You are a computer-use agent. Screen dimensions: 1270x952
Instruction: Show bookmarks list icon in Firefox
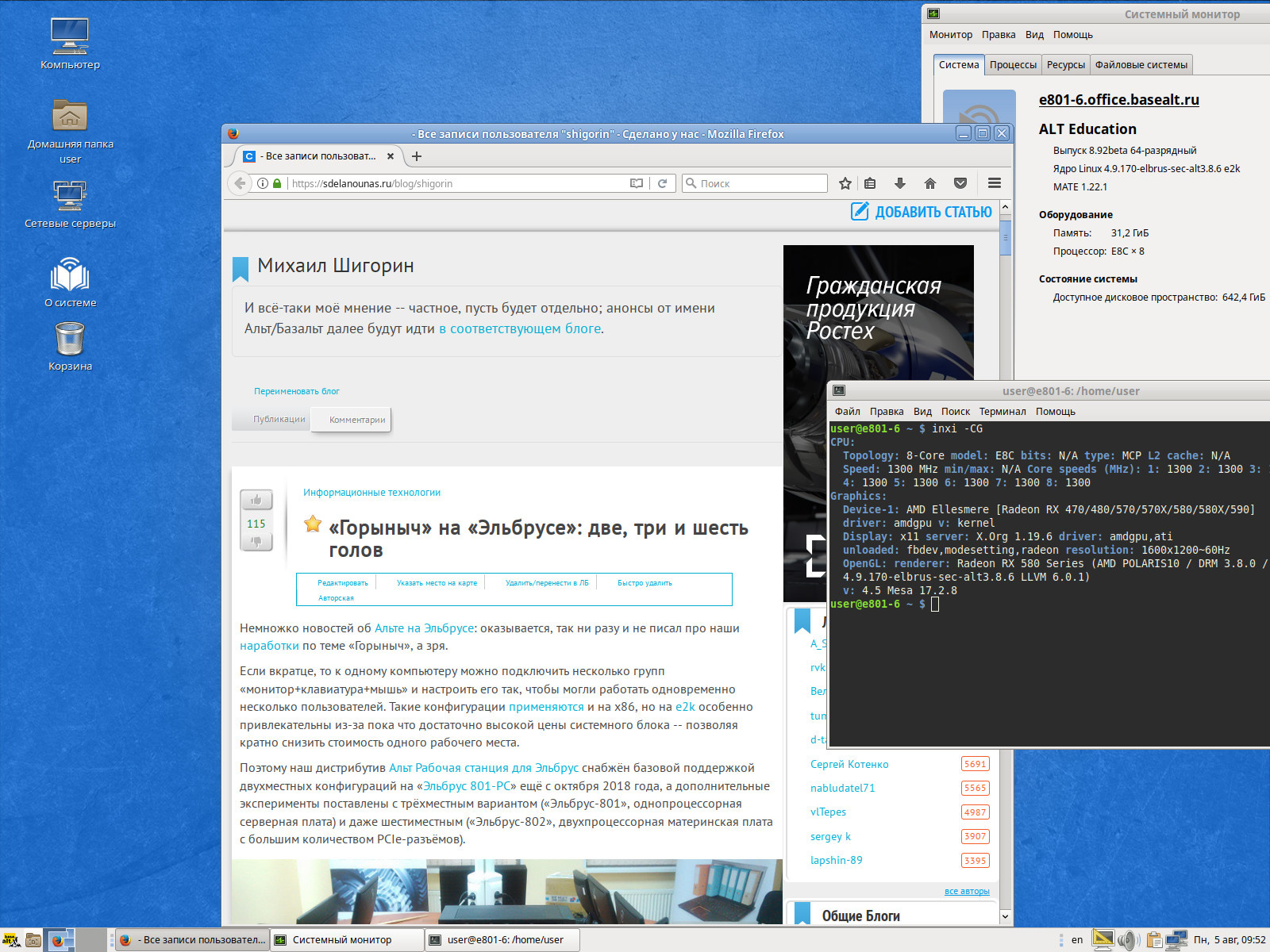pyautogui.click(x=870, y=183)
